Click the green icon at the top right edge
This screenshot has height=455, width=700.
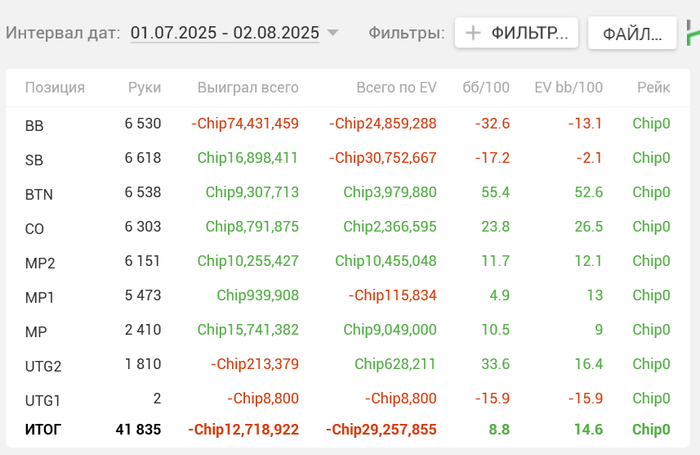693,33
